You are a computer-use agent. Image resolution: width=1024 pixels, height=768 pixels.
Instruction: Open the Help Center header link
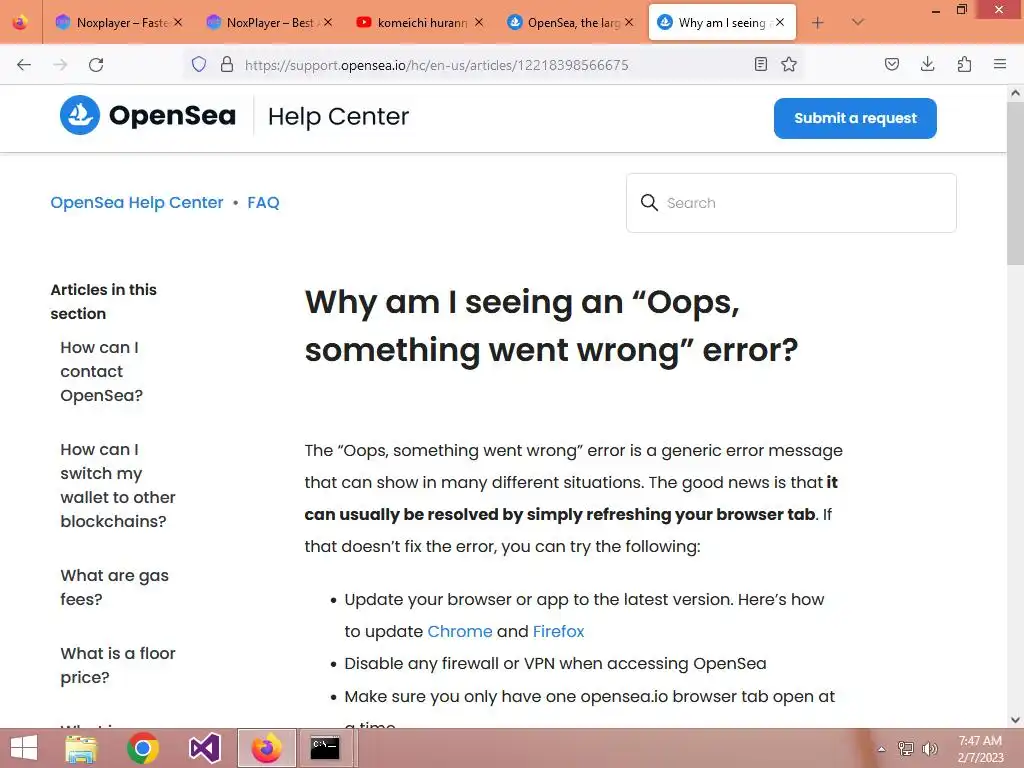pos(338,116)
